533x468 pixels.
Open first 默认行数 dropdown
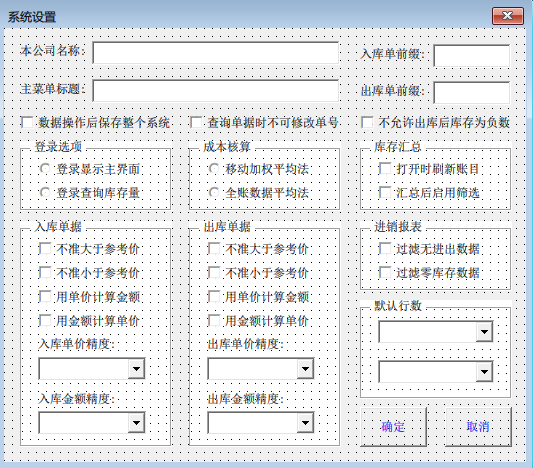pos(484,332)
